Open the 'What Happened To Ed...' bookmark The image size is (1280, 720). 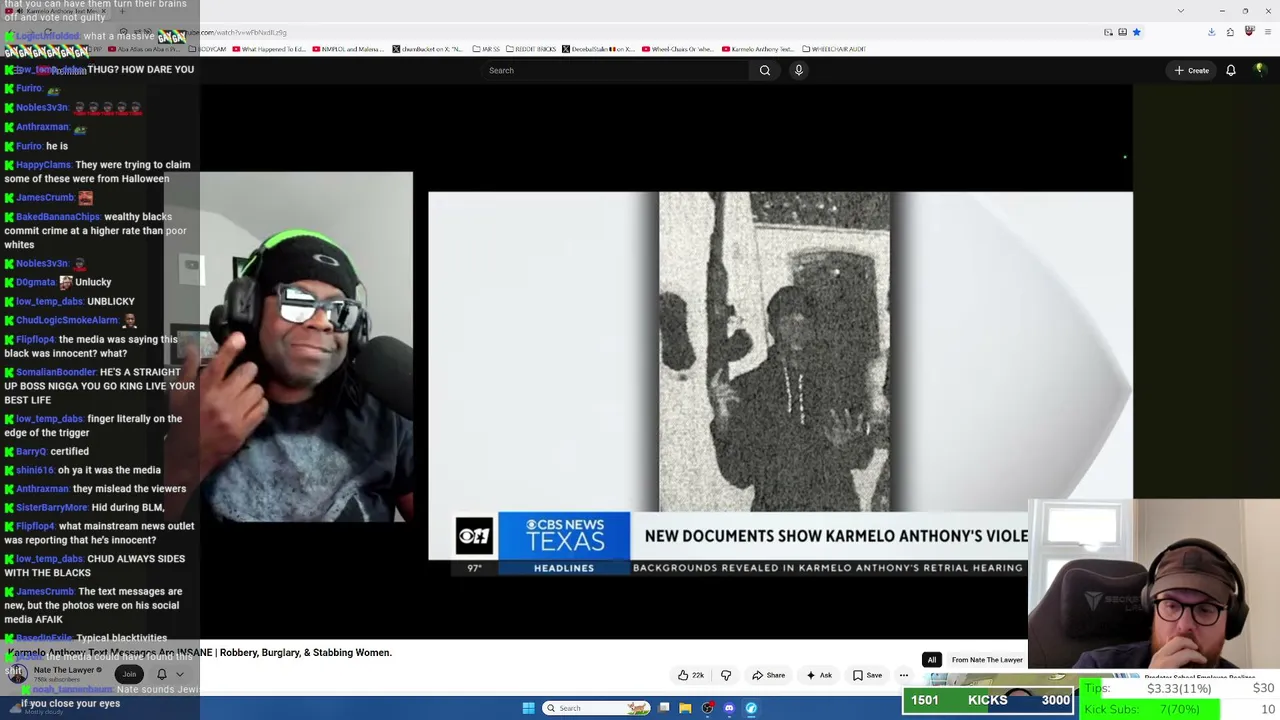point(269,49)
